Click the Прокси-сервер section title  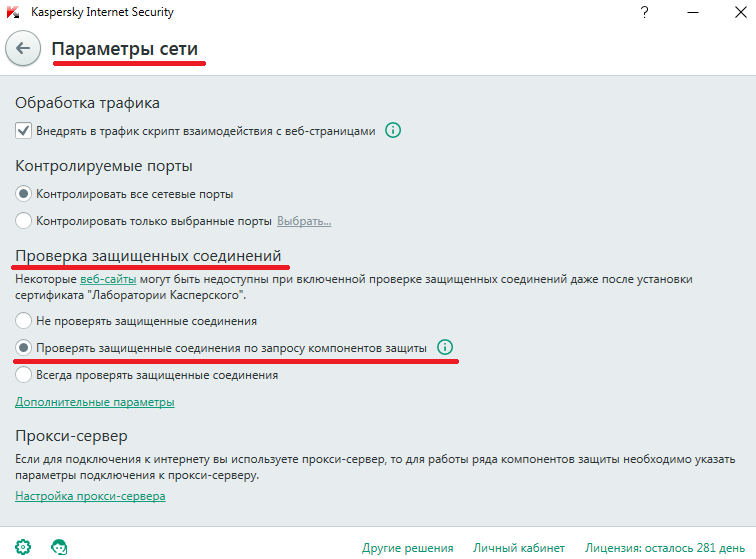point(71,436)
